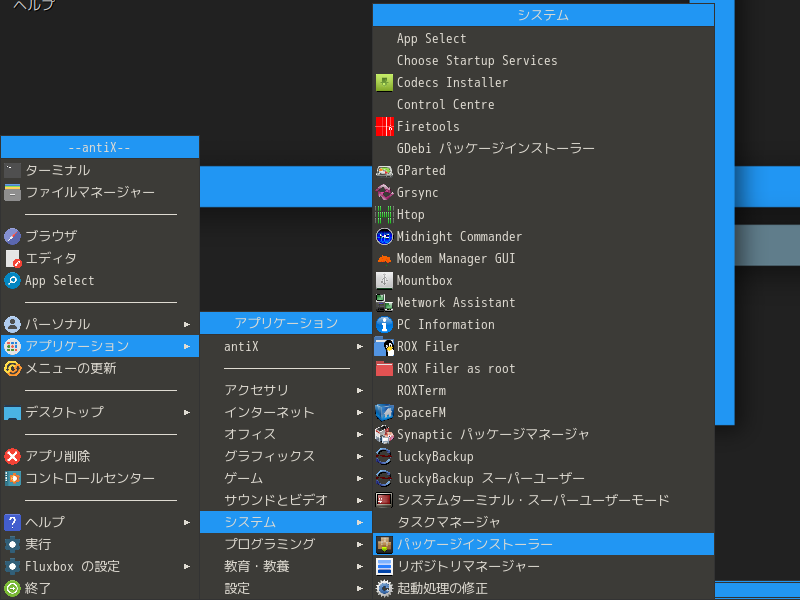The height and width of the screenshot is (600, 800).
Task: Click the パーソナル user avatar icon
Action: [12, 324]
